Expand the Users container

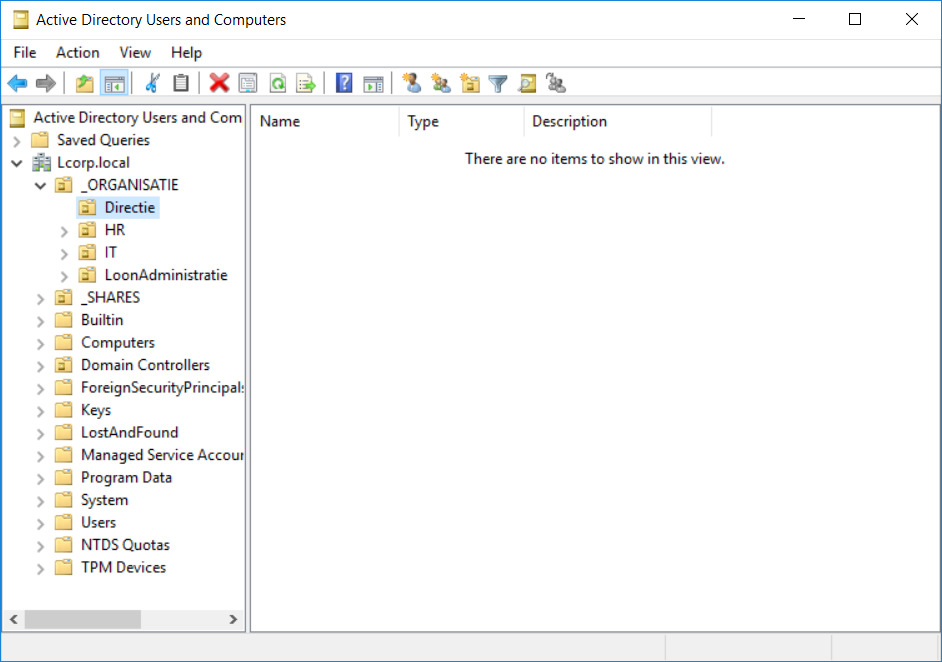40,524
